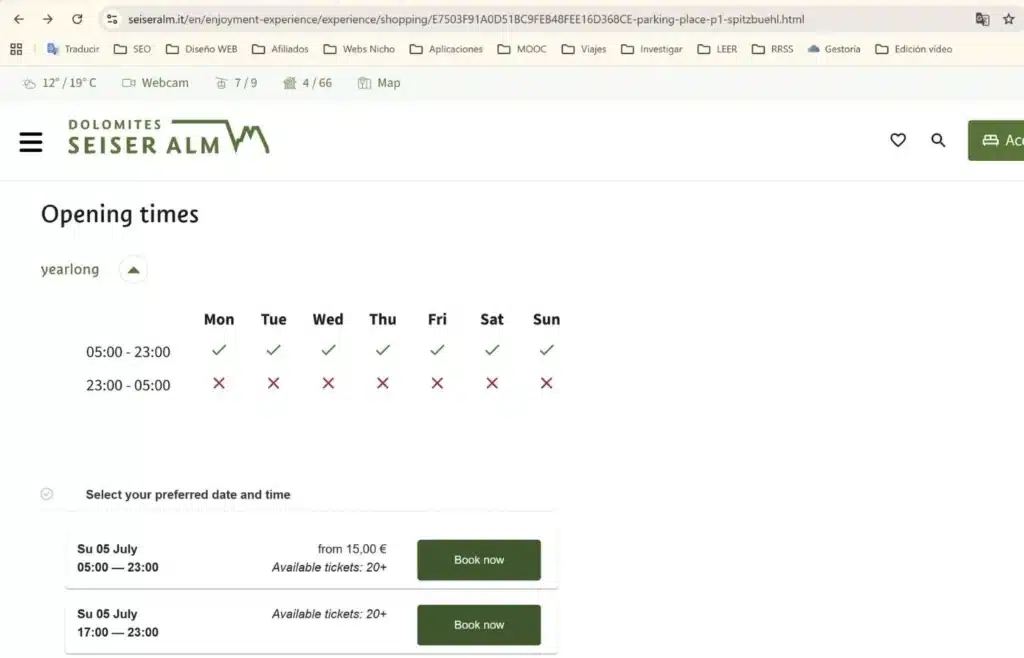
Task: Go back with the browser arrow
Action: [19, 19]
